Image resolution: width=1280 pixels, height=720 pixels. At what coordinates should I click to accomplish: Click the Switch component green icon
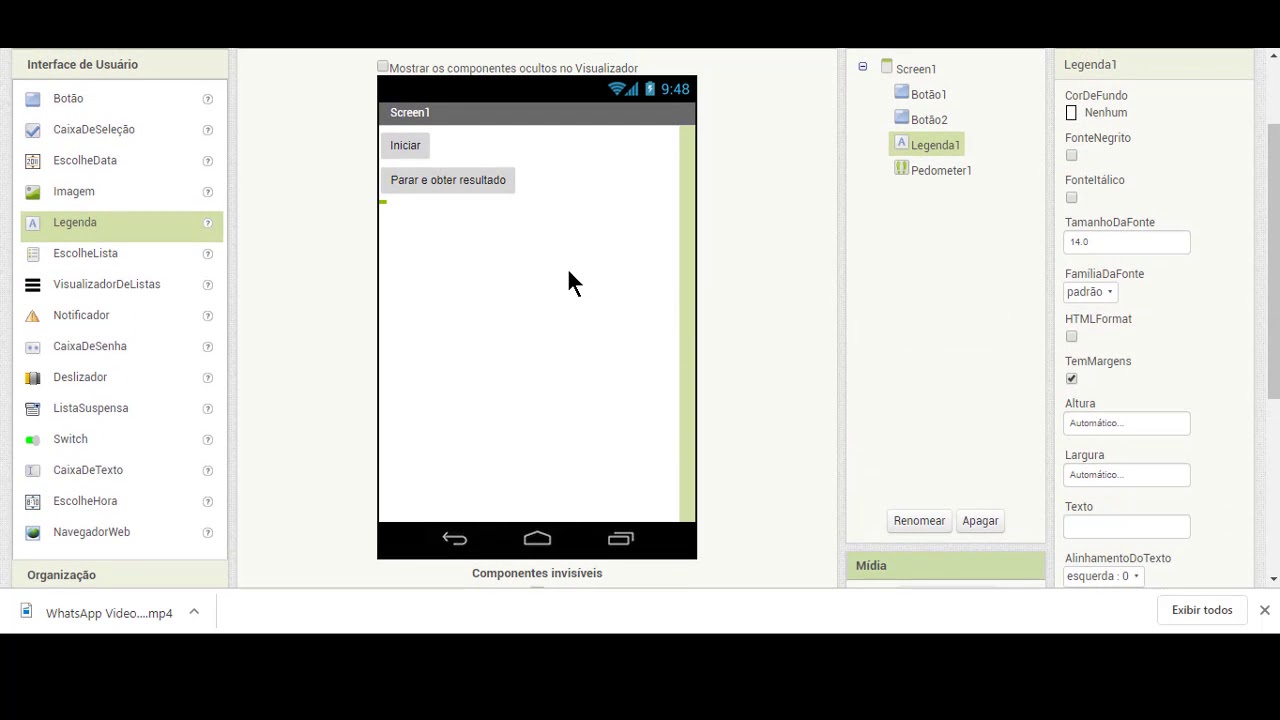[33, 440]
